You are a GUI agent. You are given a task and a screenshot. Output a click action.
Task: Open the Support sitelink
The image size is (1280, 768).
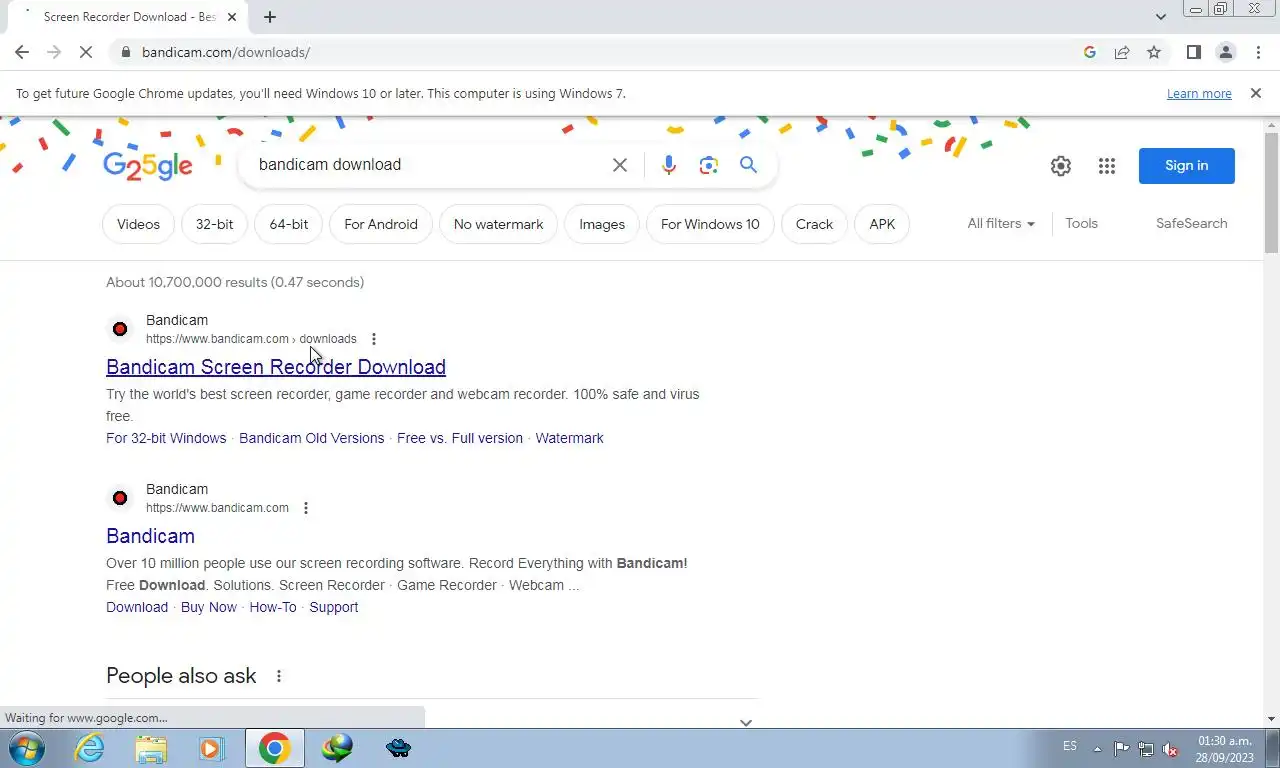(333, 607)
